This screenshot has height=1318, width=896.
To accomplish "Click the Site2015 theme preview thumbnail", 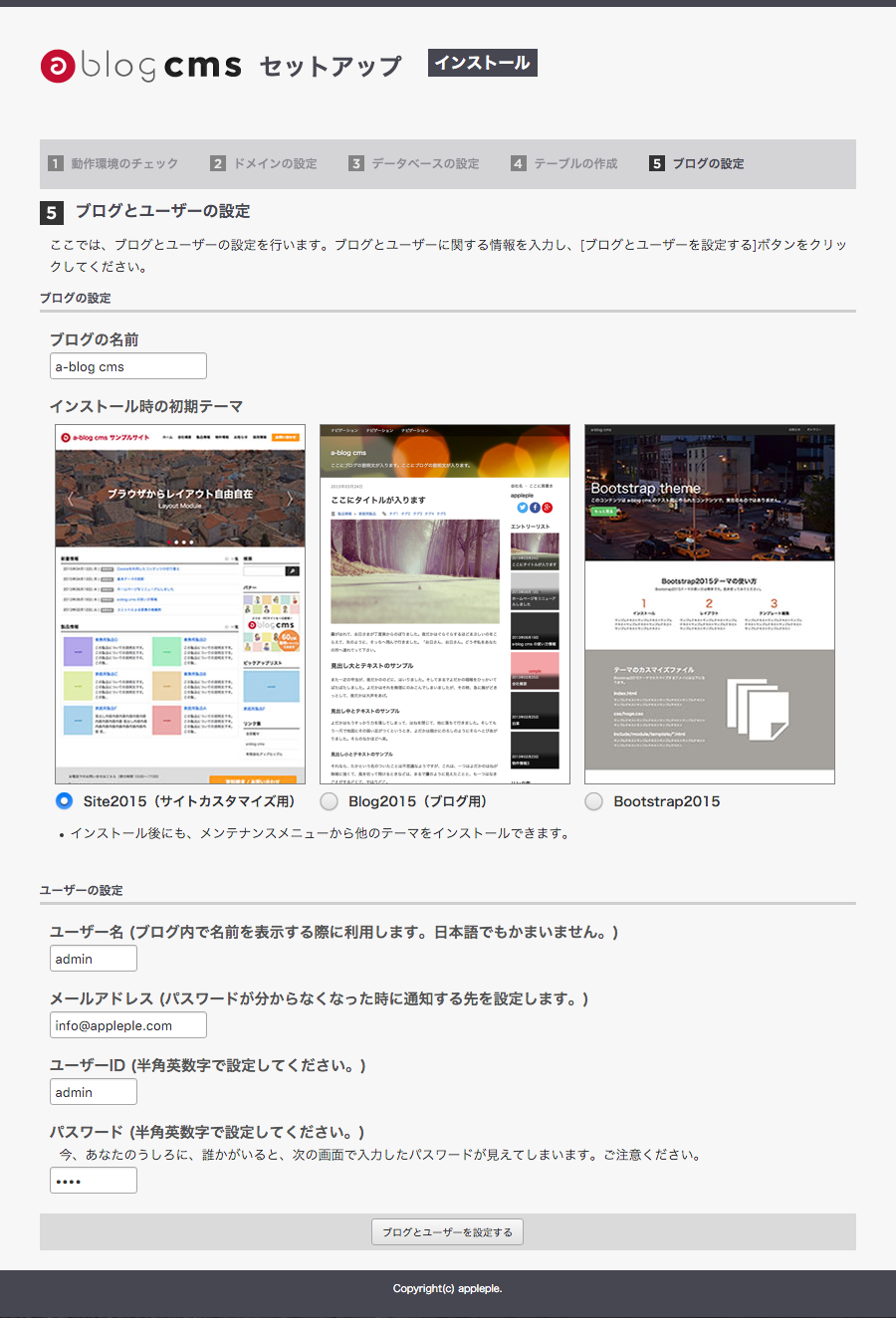I will (180, 603).
